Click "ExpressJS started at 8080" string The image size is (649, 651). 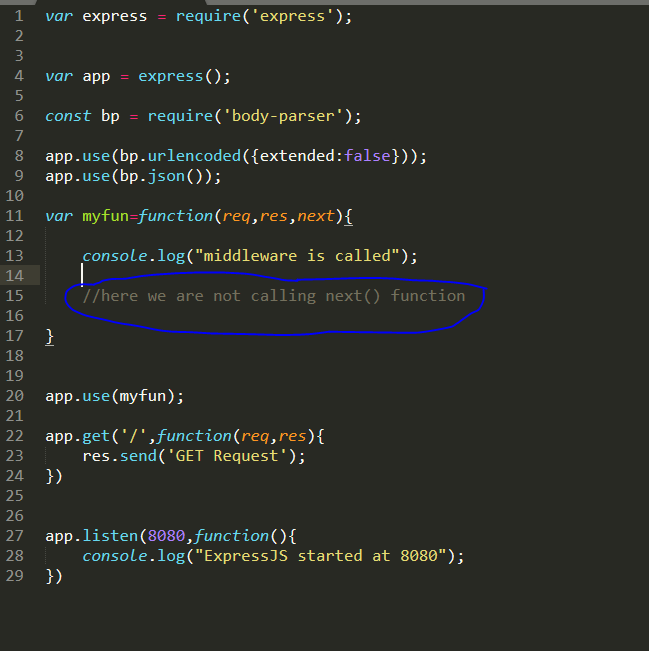pos(320,556)
